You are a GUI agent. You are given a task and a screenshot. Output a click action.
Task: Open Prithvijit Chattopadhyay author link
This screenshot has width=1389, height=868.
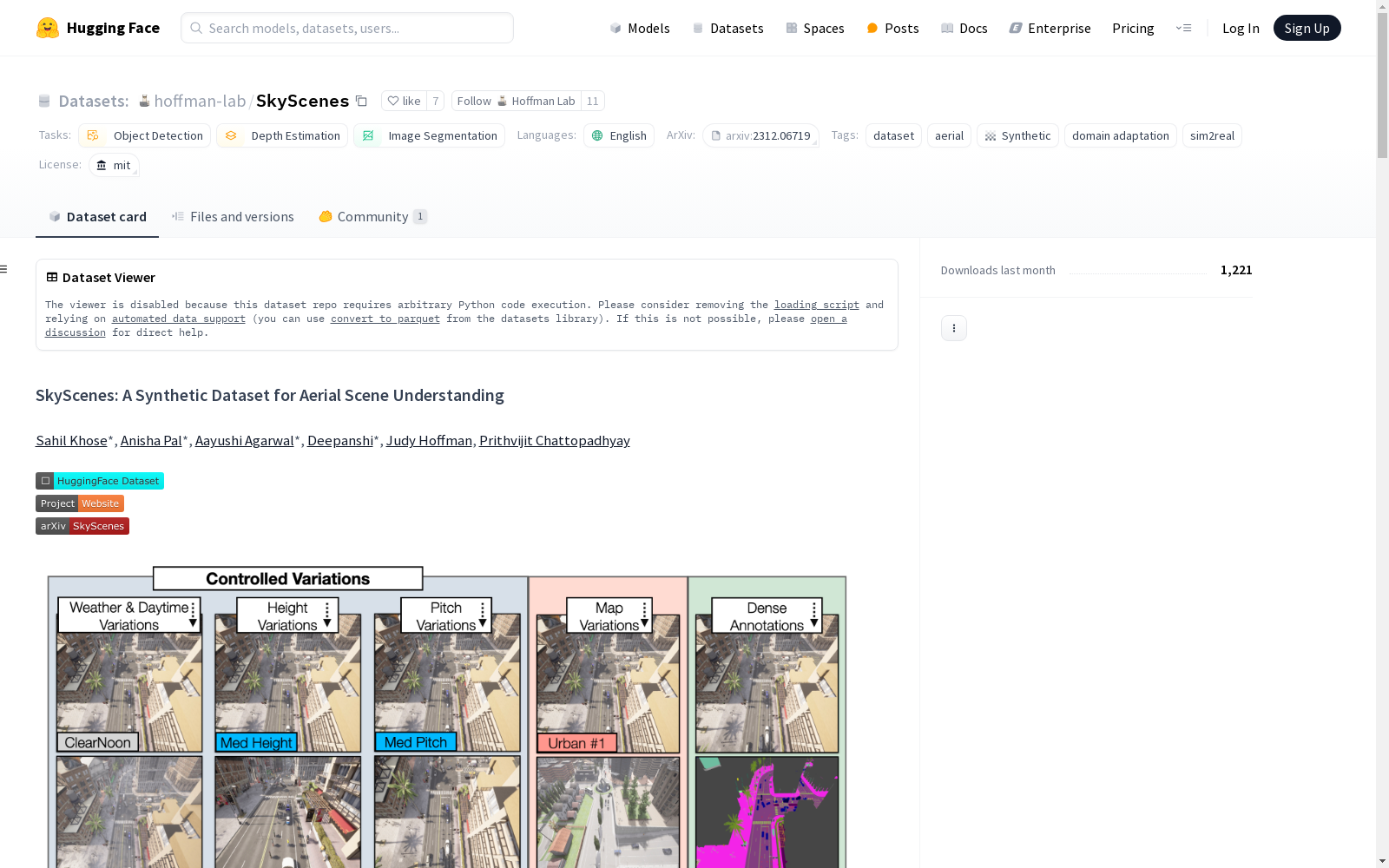click(x=555, y=441)
